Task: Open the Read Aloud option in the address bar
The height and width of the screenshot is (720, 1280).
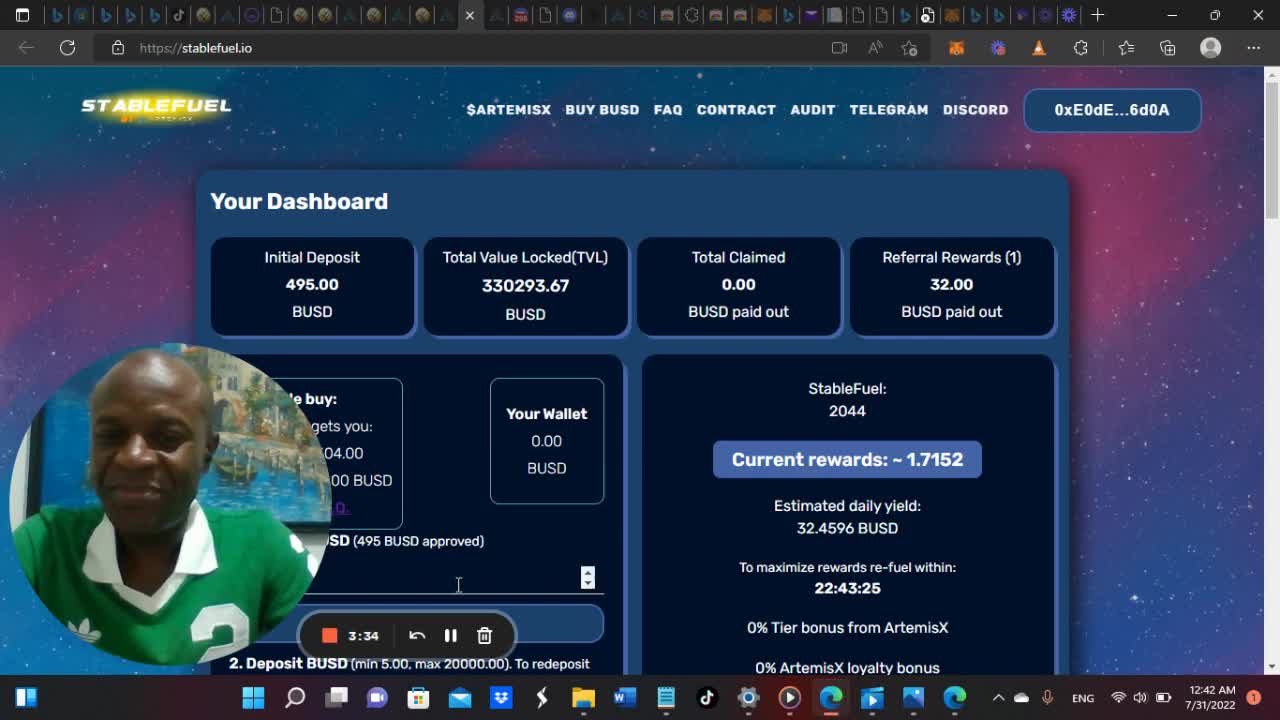Action: (875, 48)
